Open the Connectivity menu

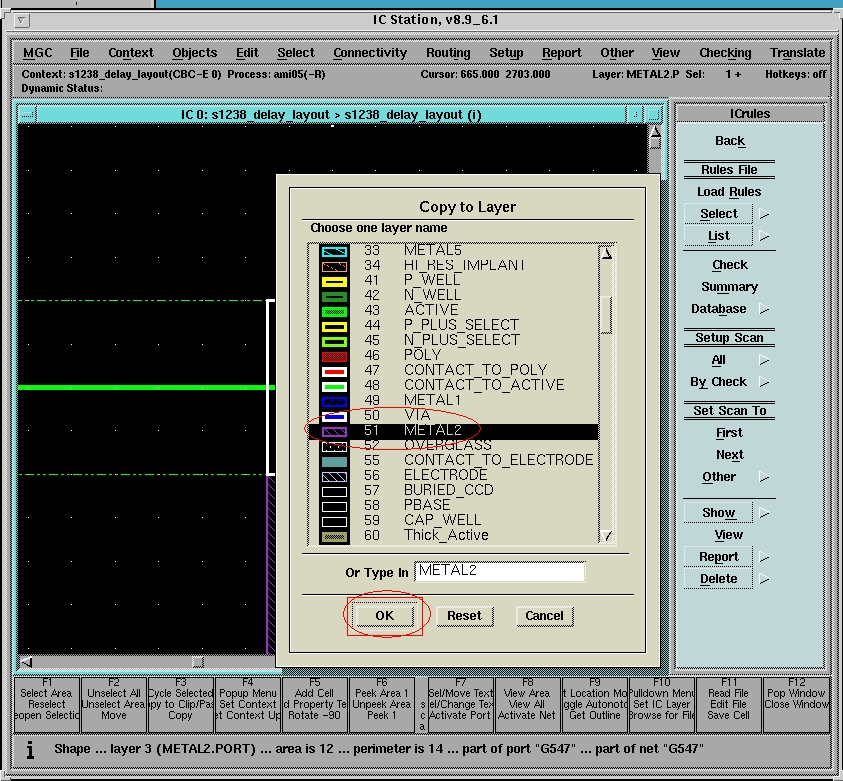[370, 53]
